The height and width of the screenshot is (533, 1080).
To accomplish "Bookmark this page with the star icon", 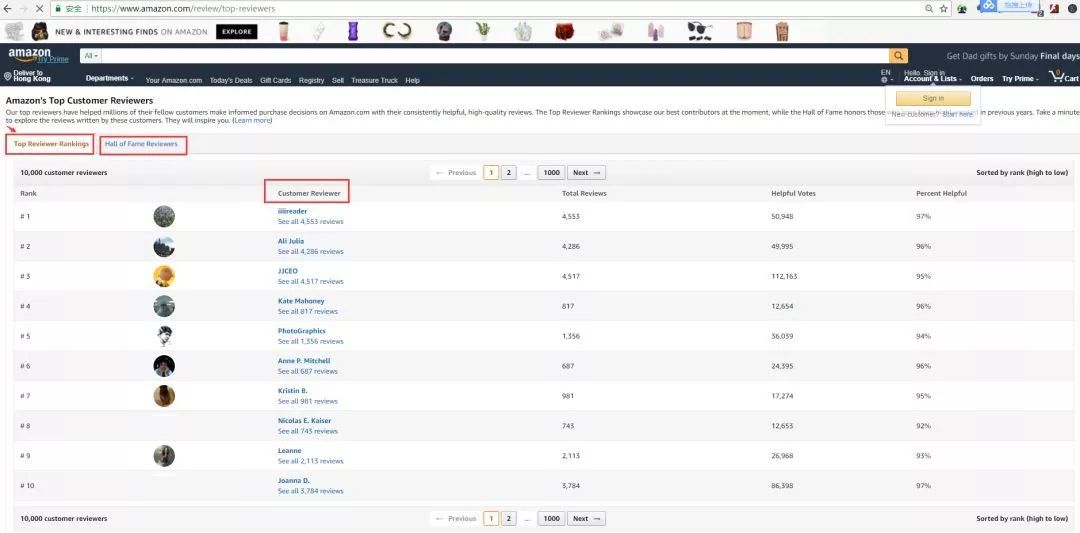I will (x=944, y=8).
